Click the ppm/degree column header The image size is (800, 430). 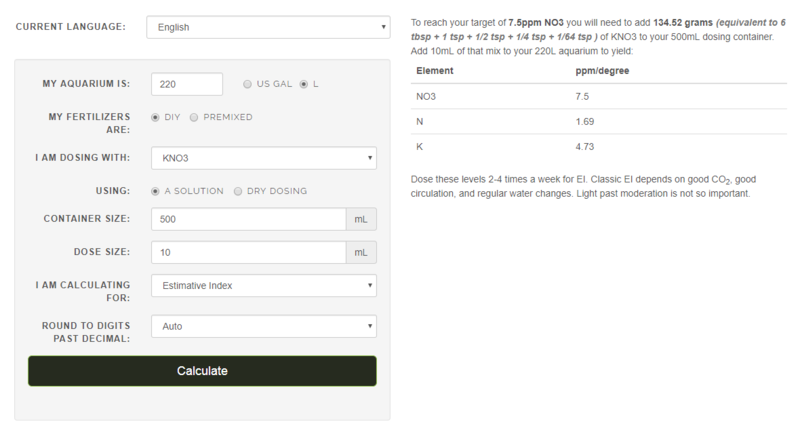[602, 71]
